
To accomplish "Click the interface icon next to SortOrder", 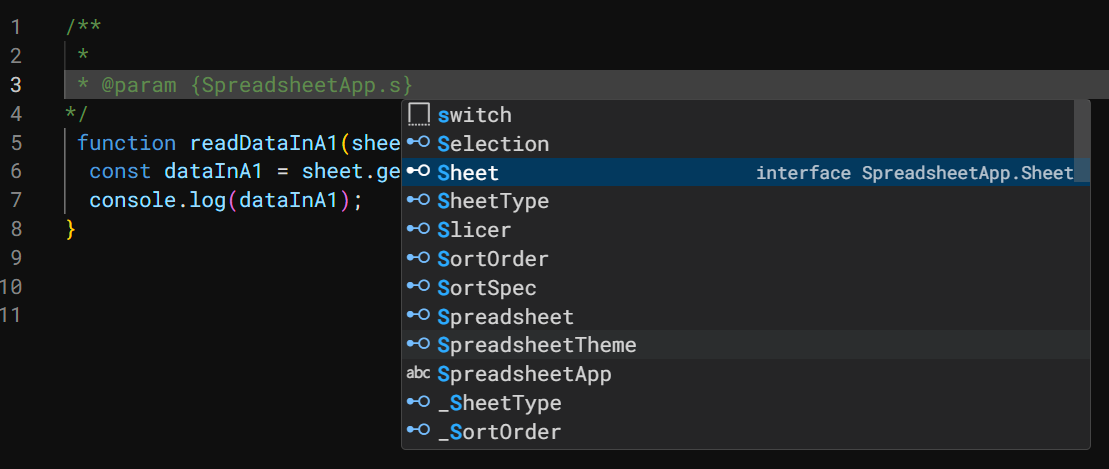I will [x=419, y=259].
